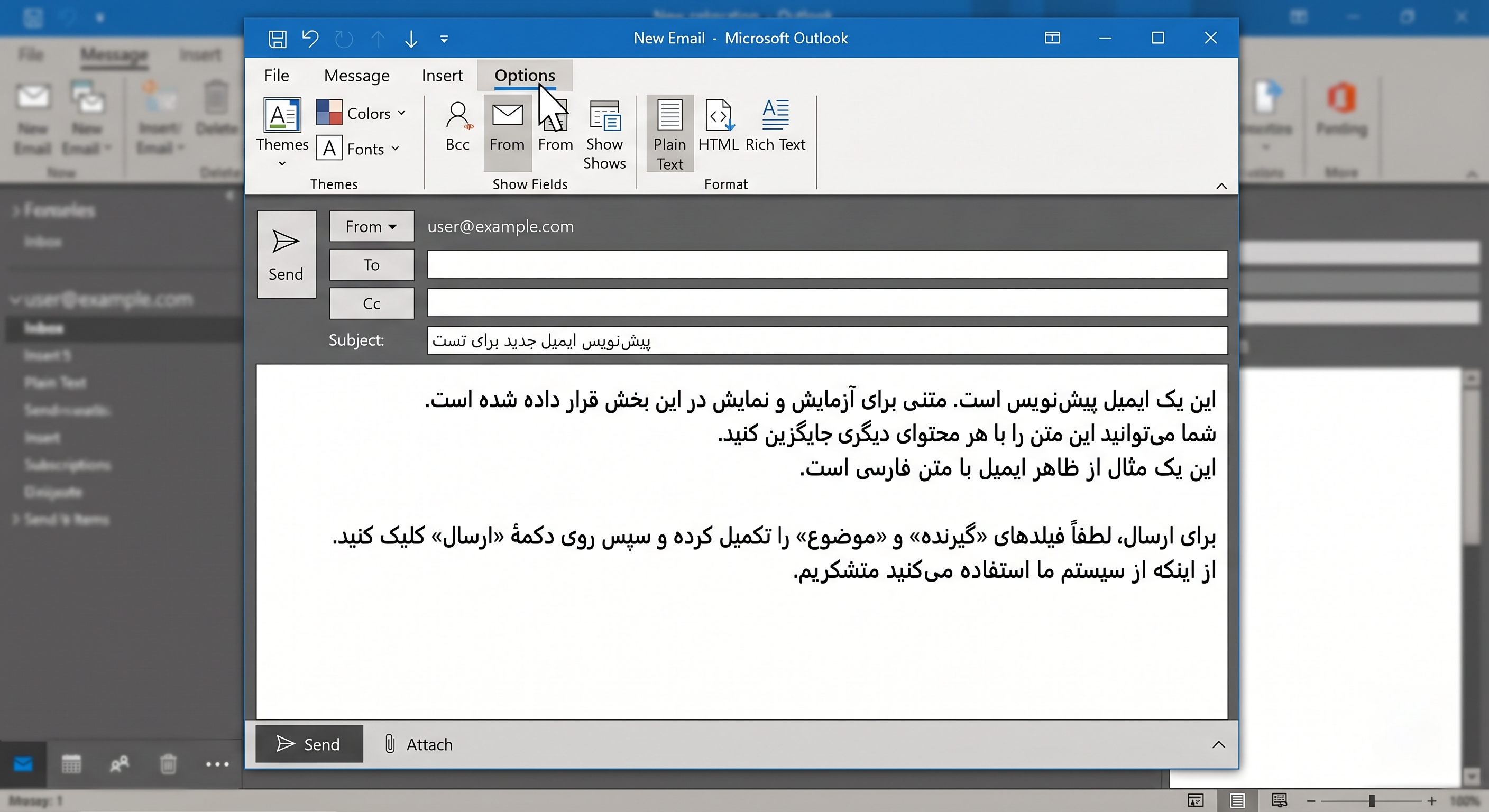Click into the Persian message body
Image resolution: width=1489 pixels, height=812 pixels.
(742, 541)
